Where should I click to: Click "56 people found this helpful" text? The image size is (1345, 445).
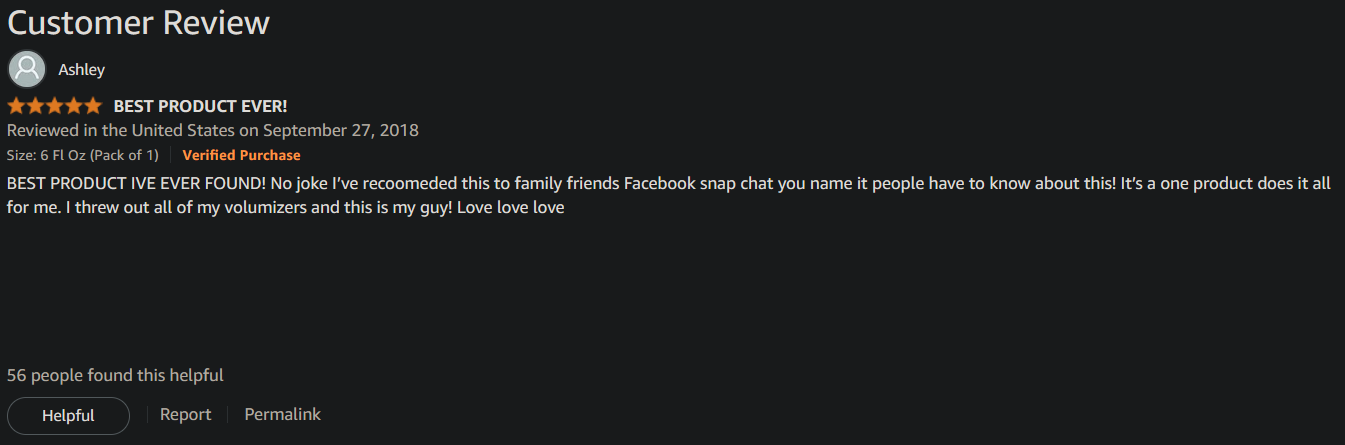115,376
